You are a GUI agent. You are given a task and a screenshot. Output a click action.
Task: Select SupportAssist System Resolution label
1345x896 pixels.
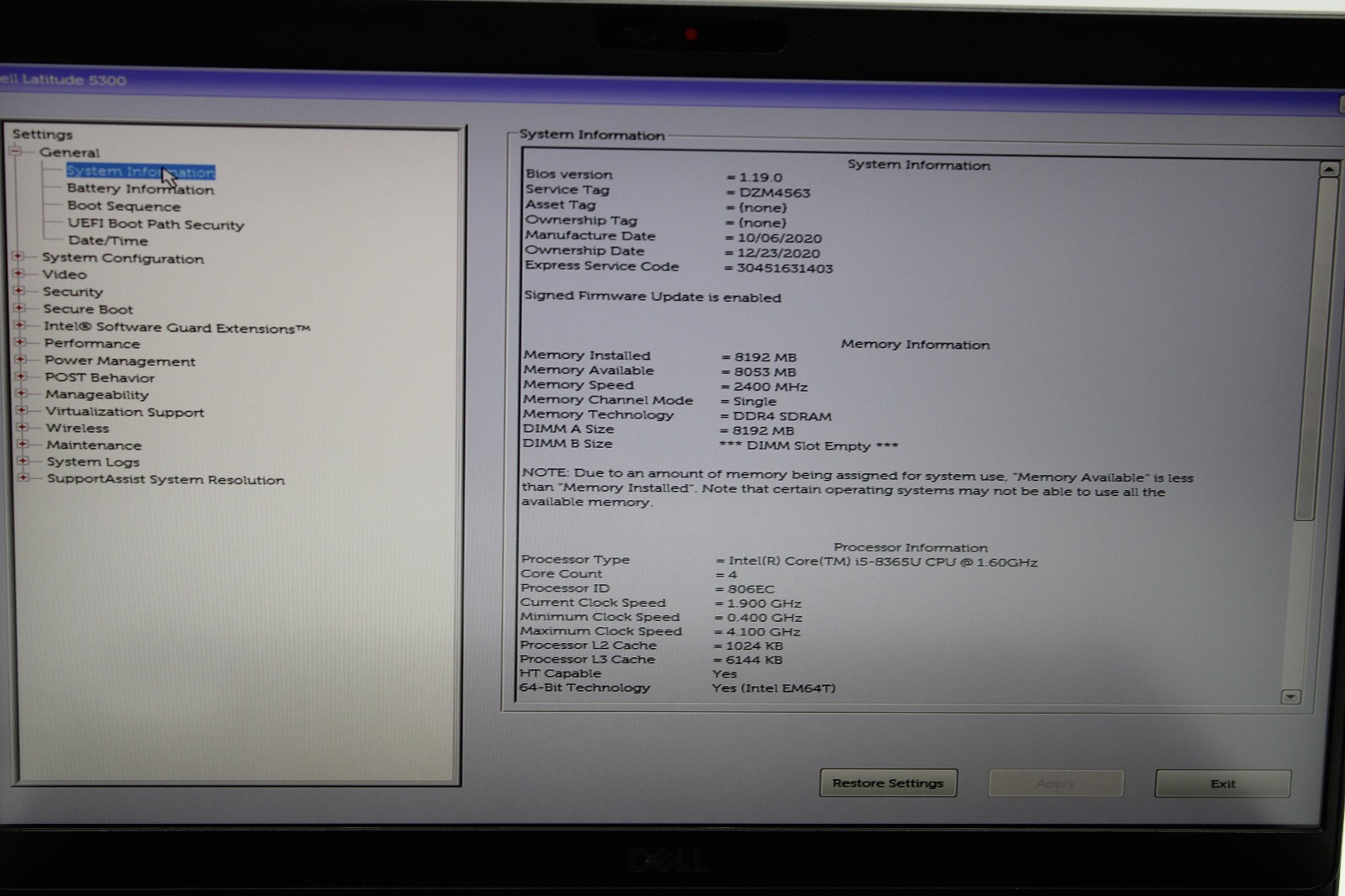(166, 480)
